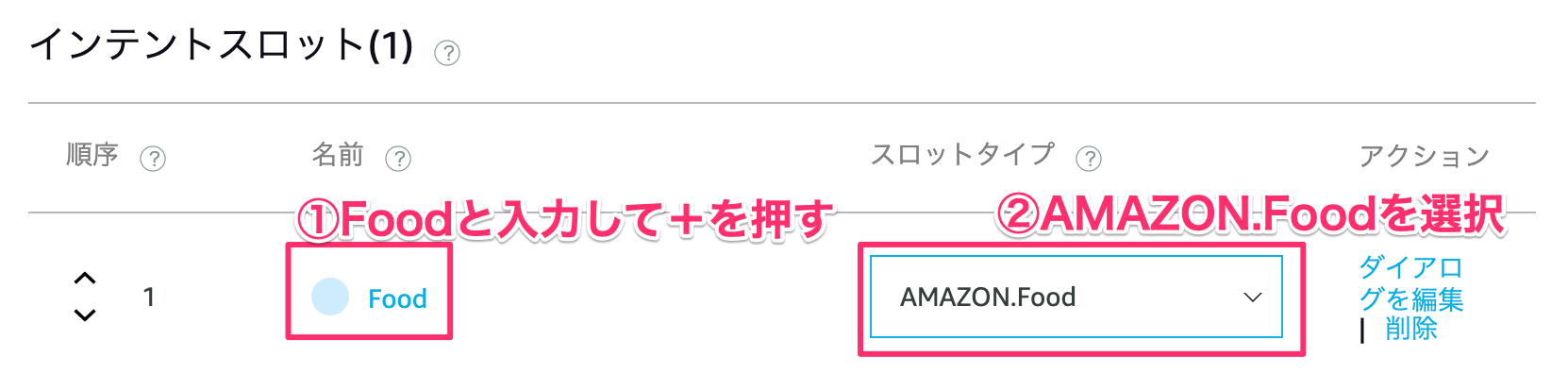Click the ②AMAZON.Foodを選択 annotation text
This screenshot has width=1568, height=374.
point(1250,214)
